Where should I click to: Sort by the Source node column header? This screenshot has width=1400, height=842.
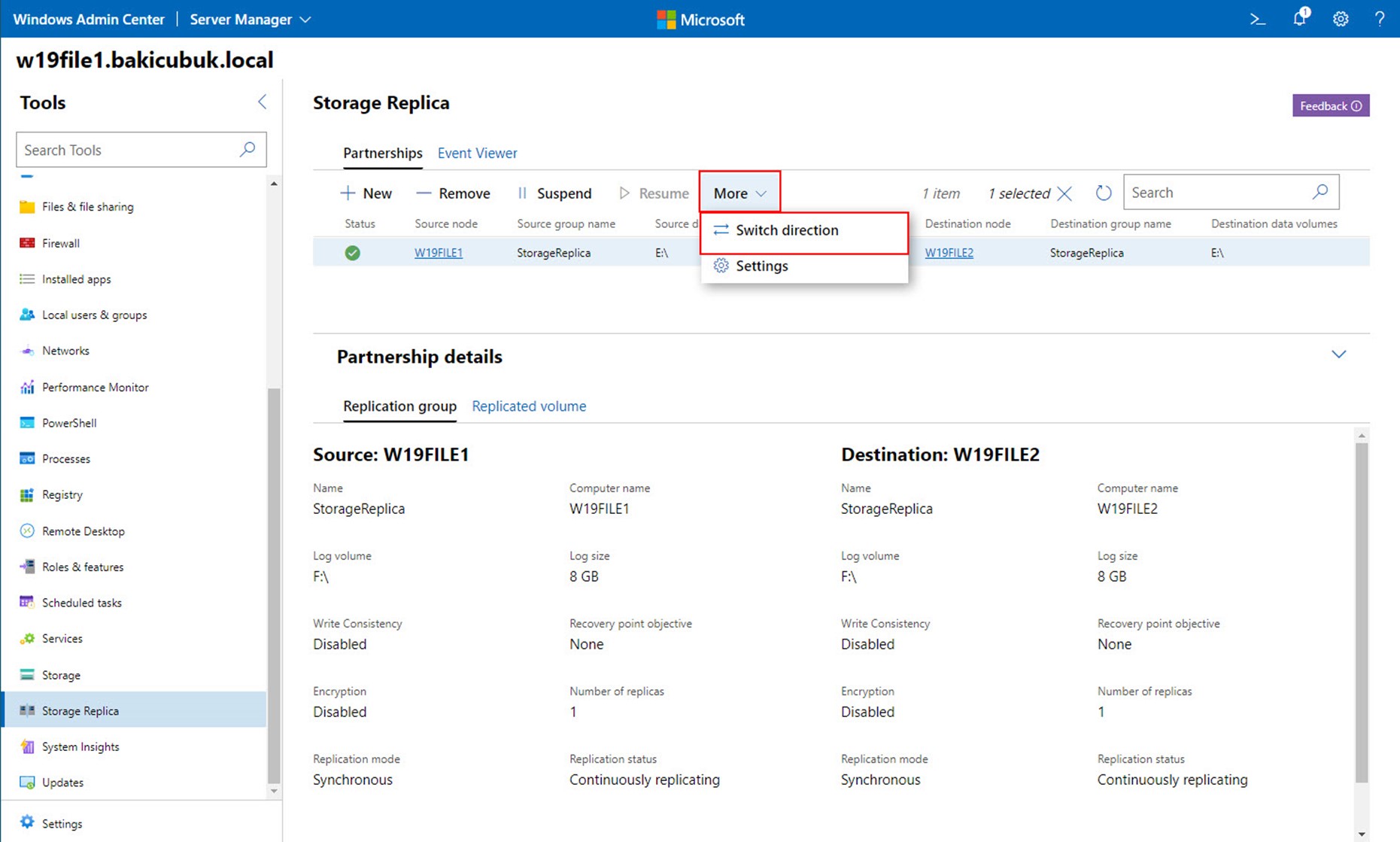point(446,223)
